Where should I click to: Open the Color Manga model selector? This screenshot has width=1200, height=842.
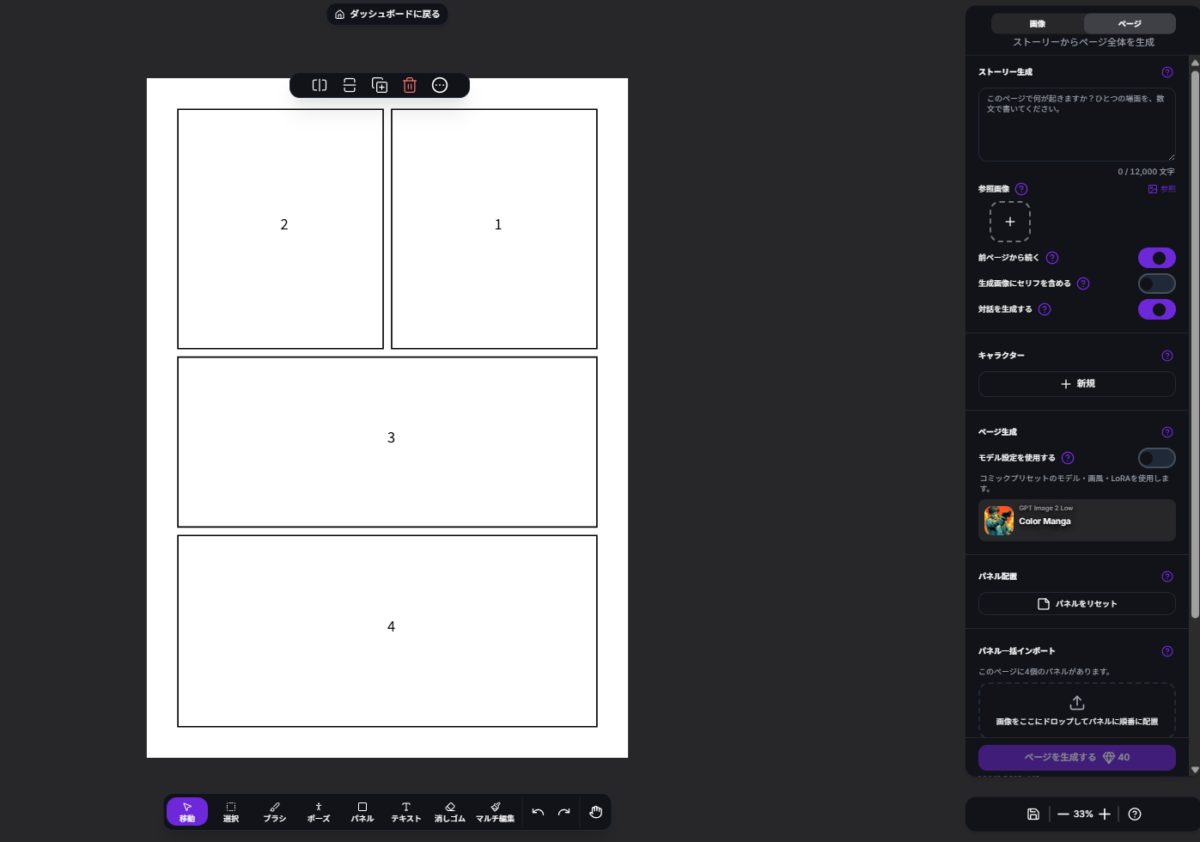(x=1077, y=520)
